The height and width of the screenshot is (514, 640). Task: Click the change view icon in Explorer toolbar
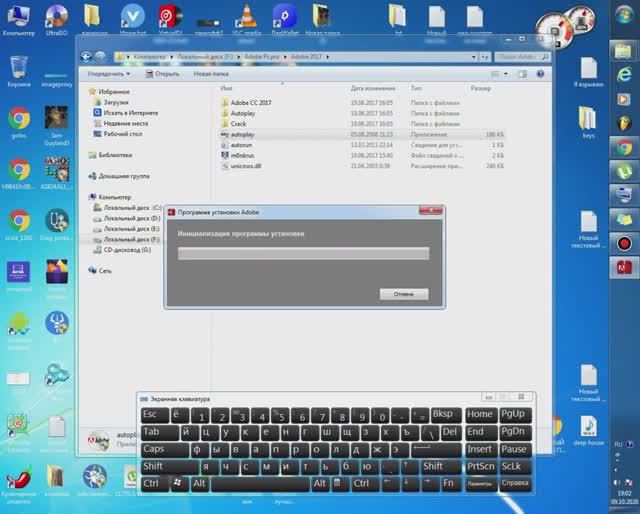(495, 74)
